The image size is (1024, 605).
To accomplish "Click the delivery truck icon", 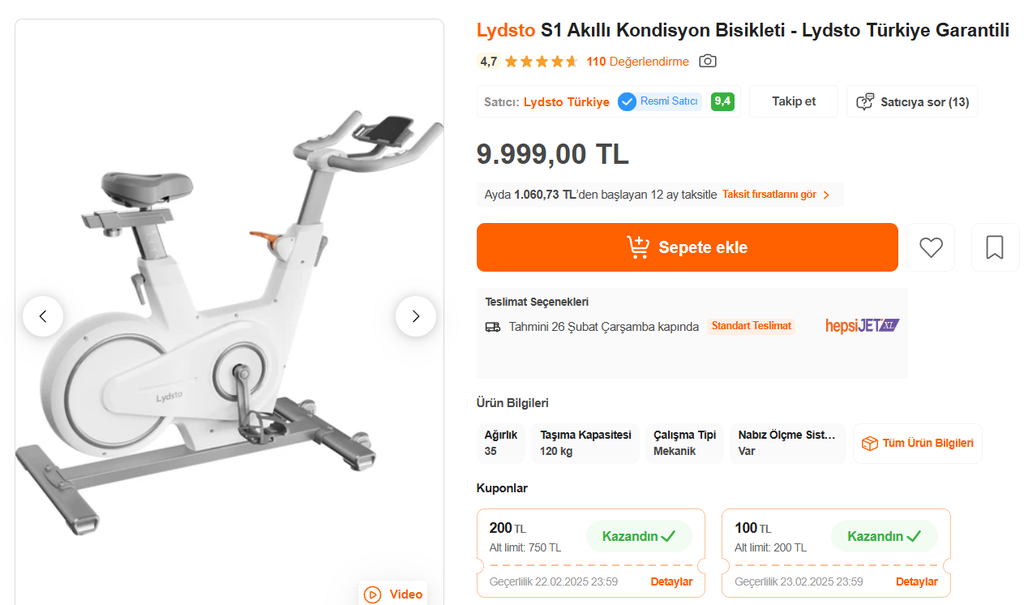I will 493,327.
